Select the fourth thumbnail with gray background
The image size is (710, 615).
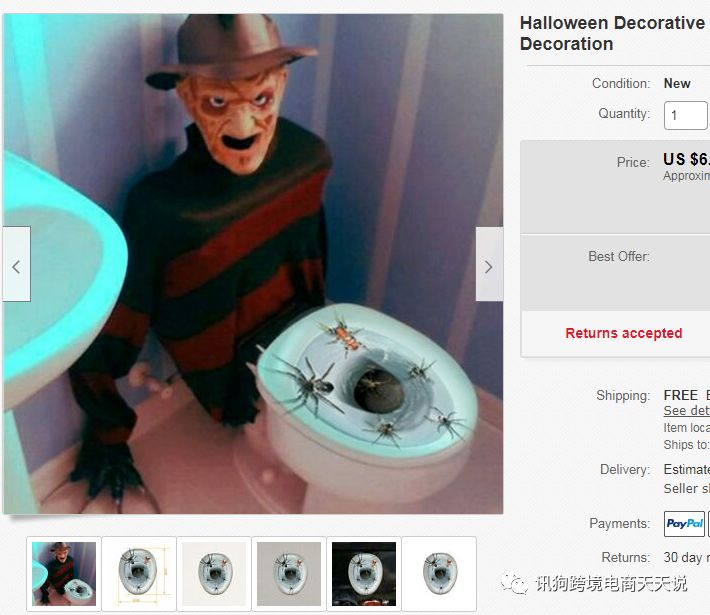pos(289,574)
